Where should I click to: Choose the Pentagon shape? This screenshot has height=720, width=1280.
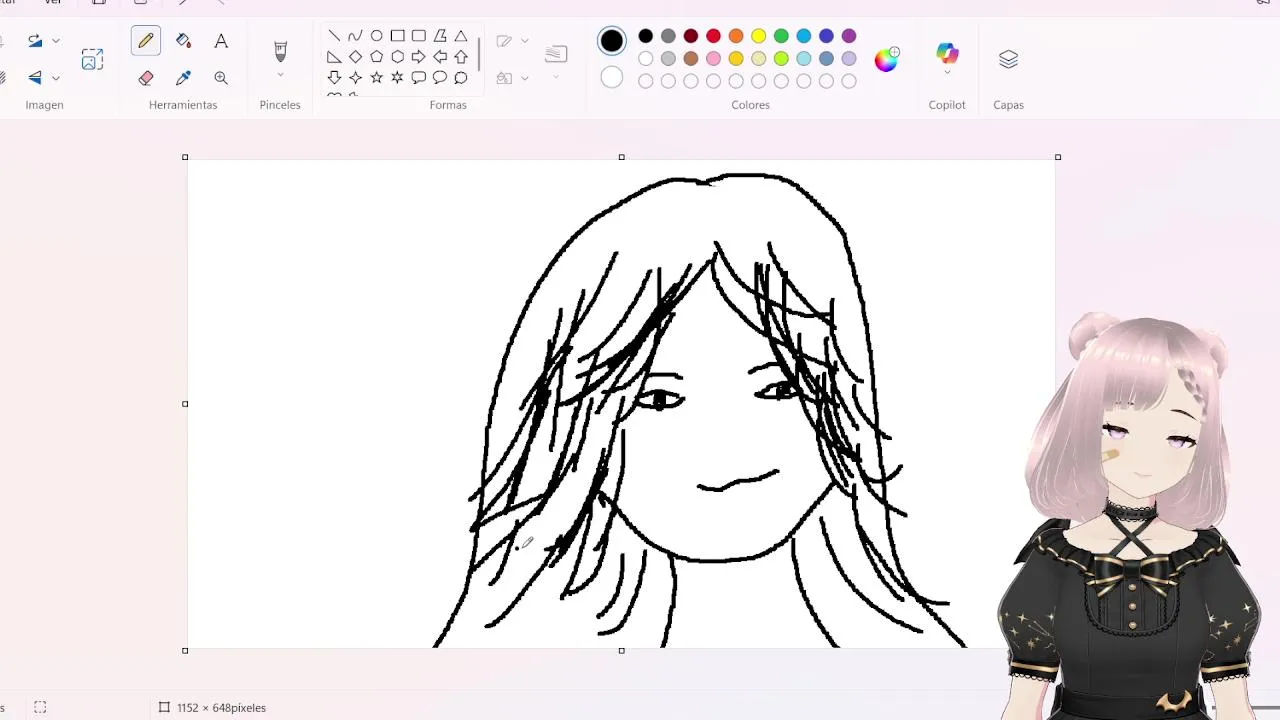376,57
